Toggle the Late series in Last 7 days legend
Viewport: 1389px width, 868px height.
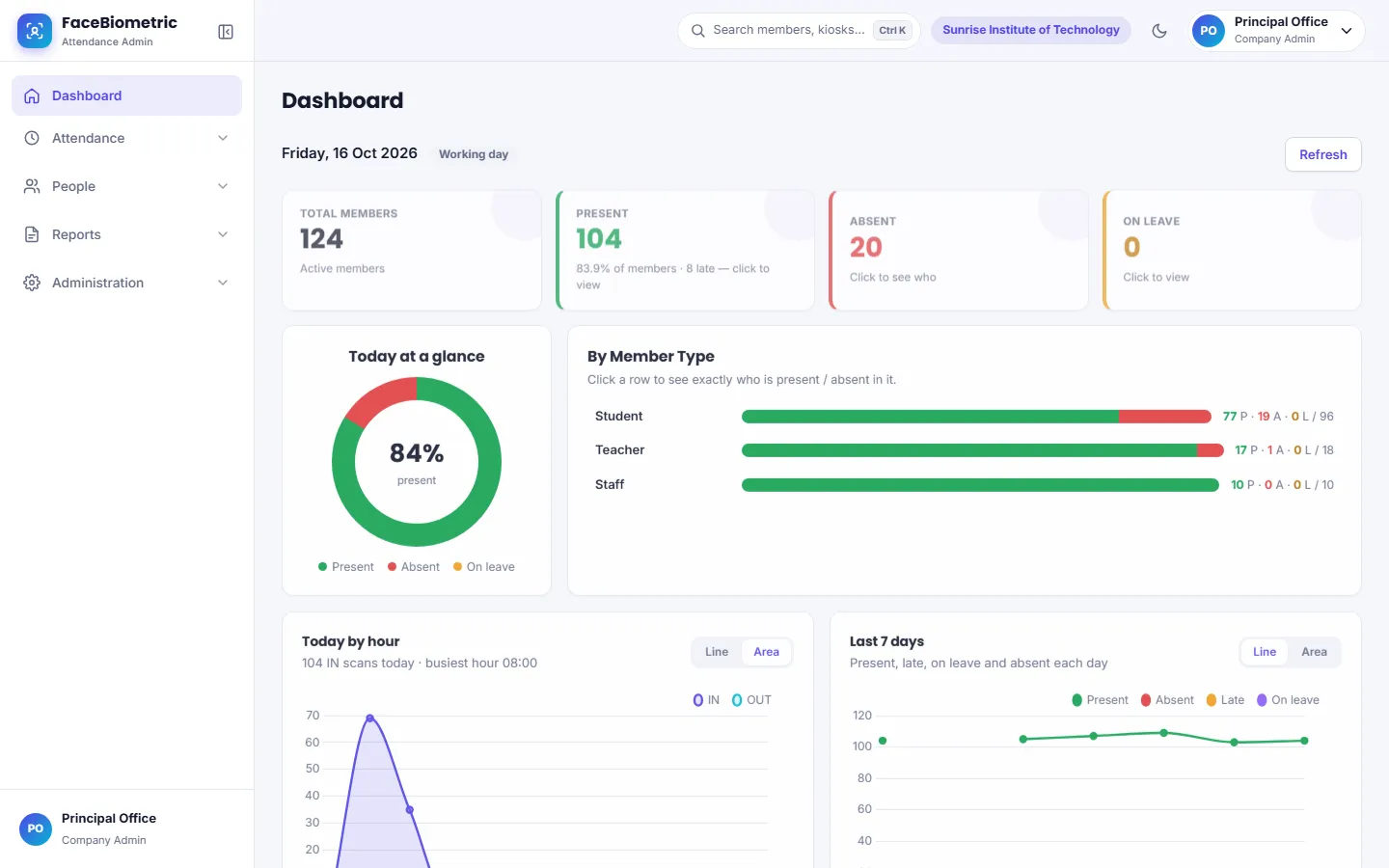pyautogui.click(x=1225, y=700)
